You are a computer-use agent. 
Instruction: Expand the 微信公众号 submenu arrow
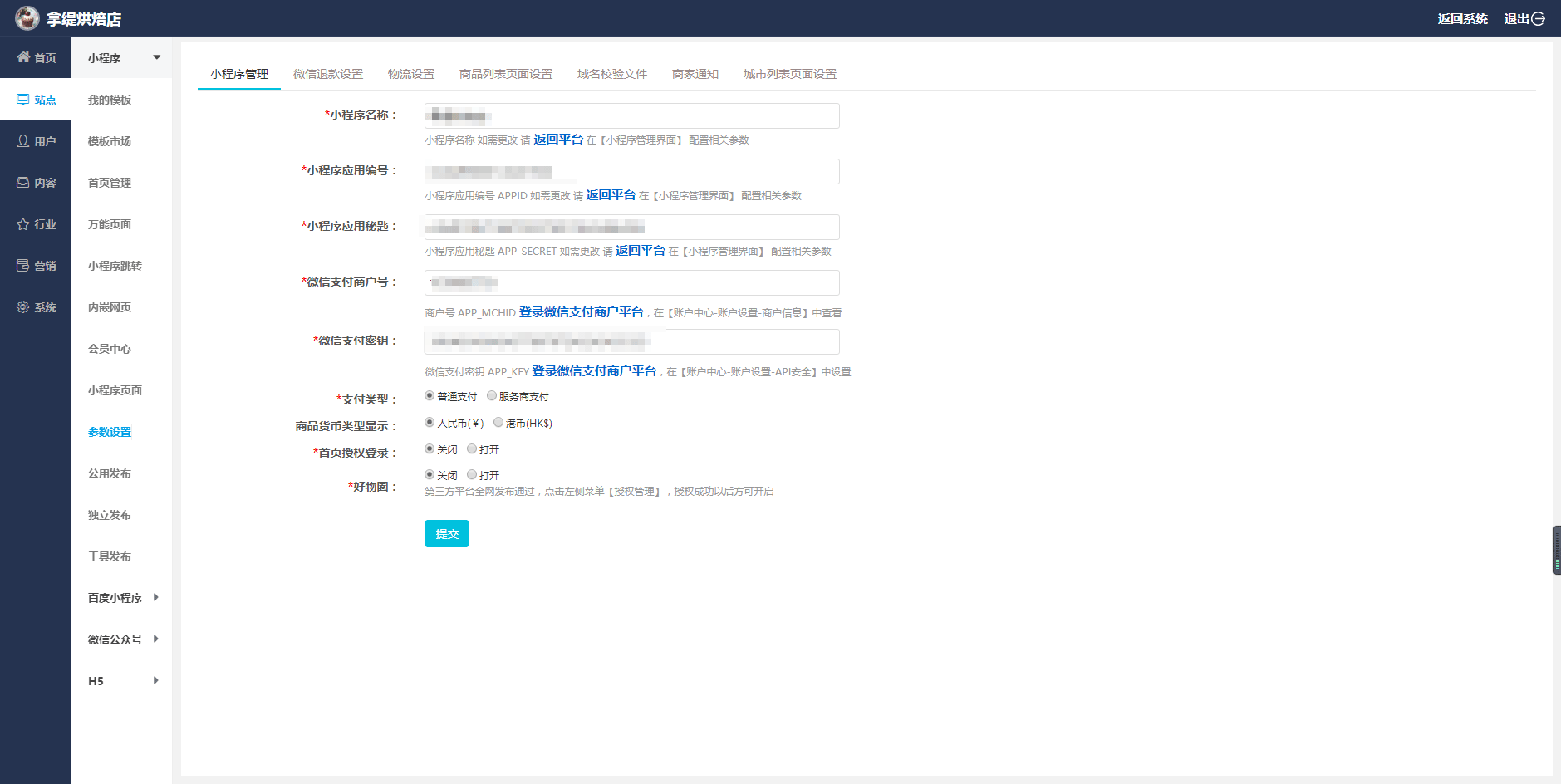click(x=156, y=639)
